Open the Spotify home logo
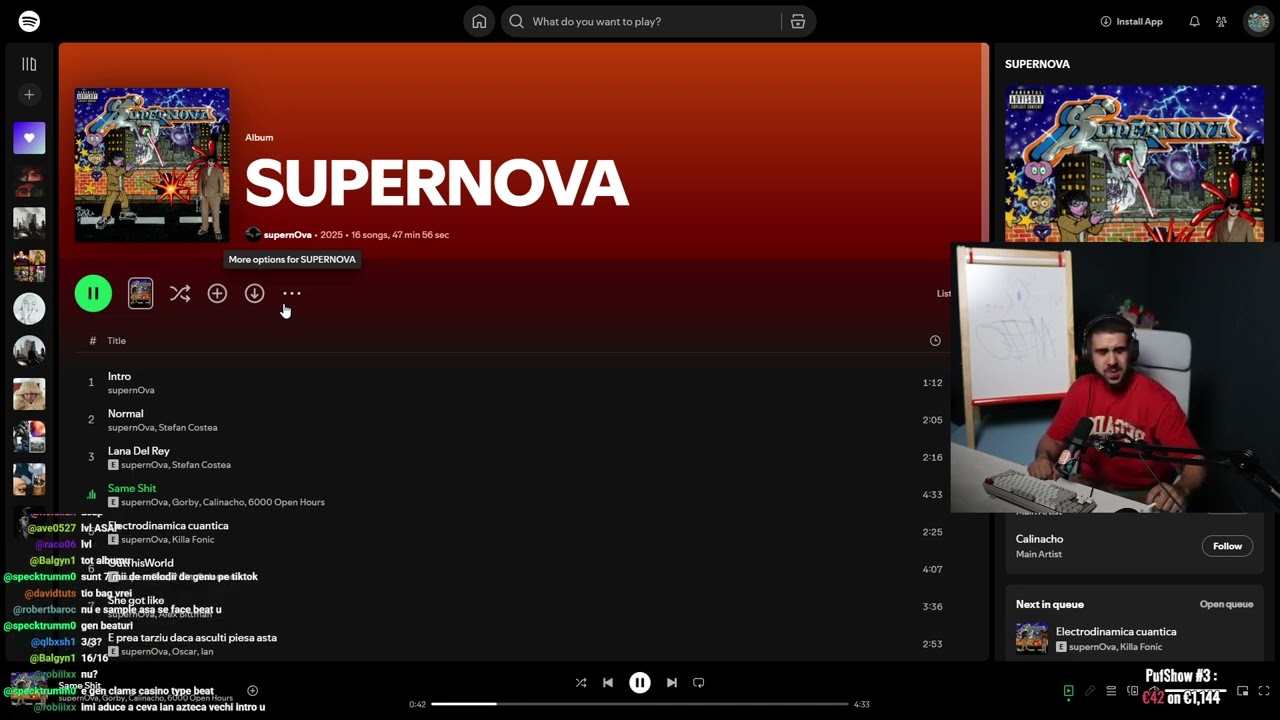The image size is (1280, 720). coord(29,21)
